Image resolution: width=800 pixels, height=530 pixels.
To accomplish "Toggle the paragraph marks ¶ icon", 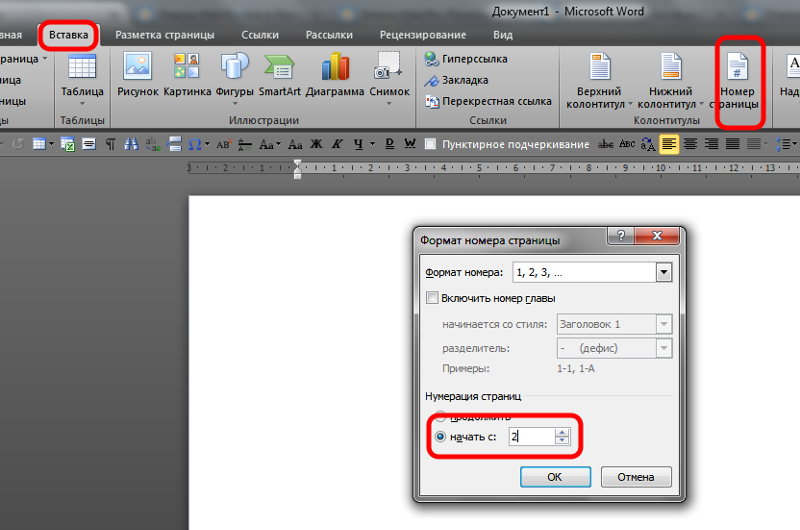I will (110, 144).
